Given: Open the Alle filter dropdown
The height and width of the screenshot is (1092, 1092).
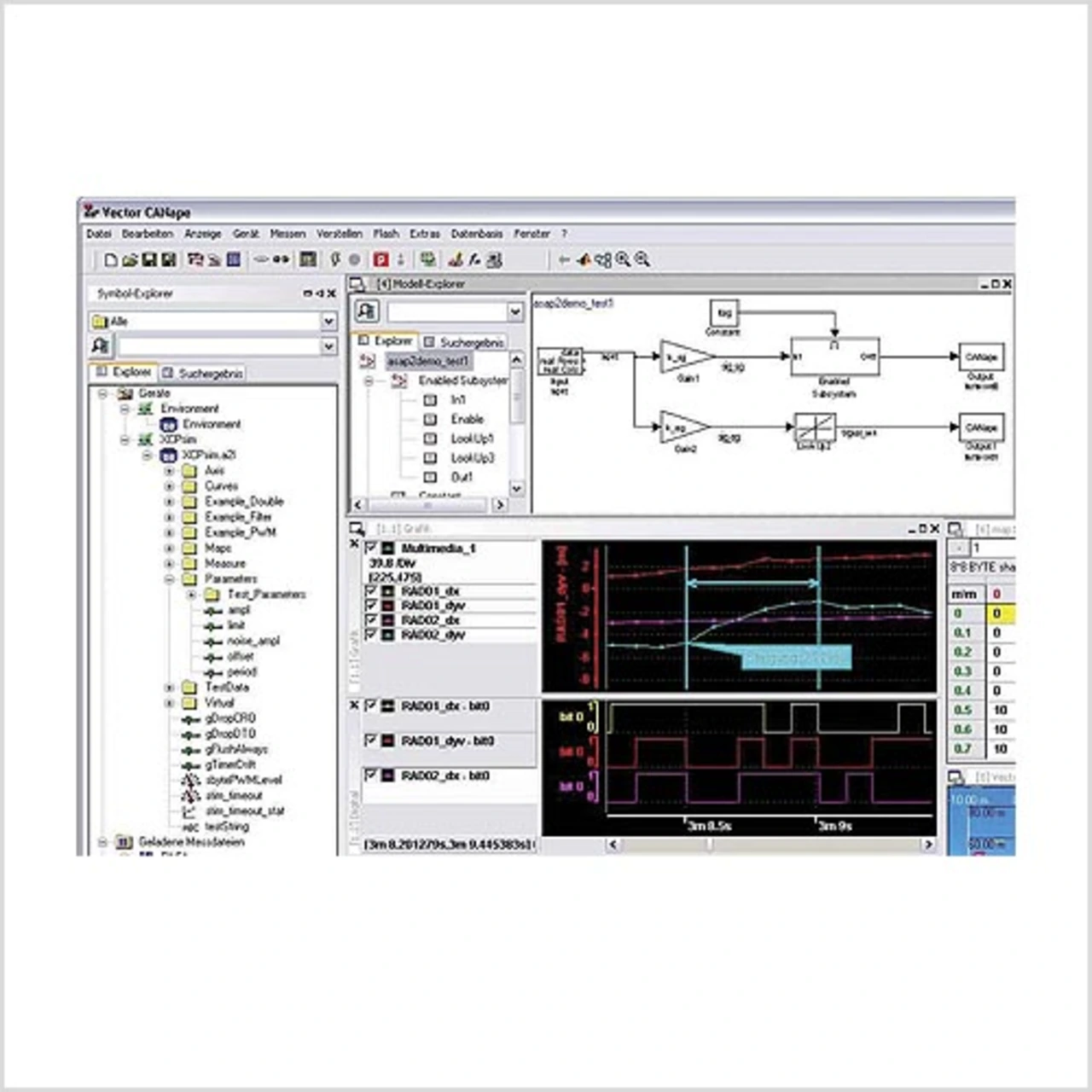Looking at the screenshot, I should click(x=328, y=321).
